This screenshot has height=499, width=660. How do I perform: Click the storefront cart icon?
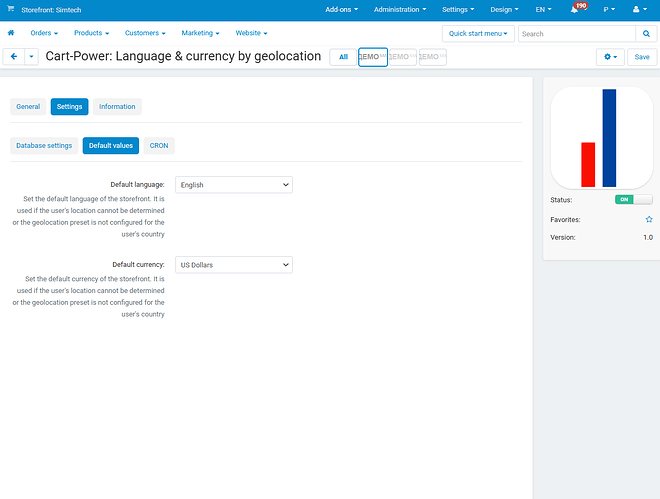(11, 9)
